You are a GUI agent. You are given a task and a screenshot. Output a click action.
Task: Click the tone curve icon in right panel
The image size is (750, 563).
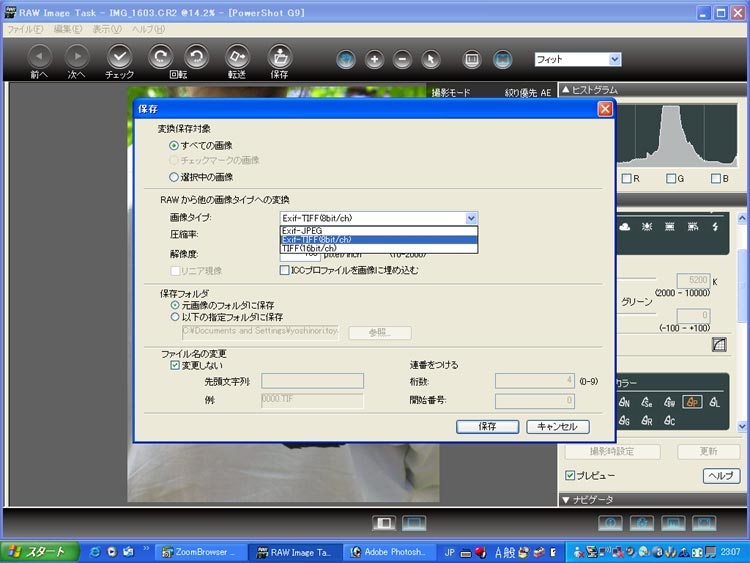[x=719, y=344]
